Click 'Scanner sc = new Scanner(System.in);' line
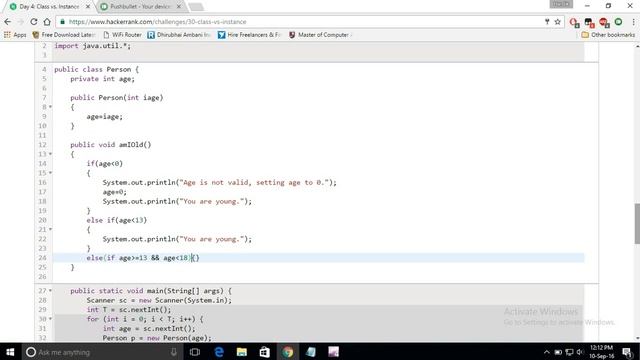 click(159, 300)
